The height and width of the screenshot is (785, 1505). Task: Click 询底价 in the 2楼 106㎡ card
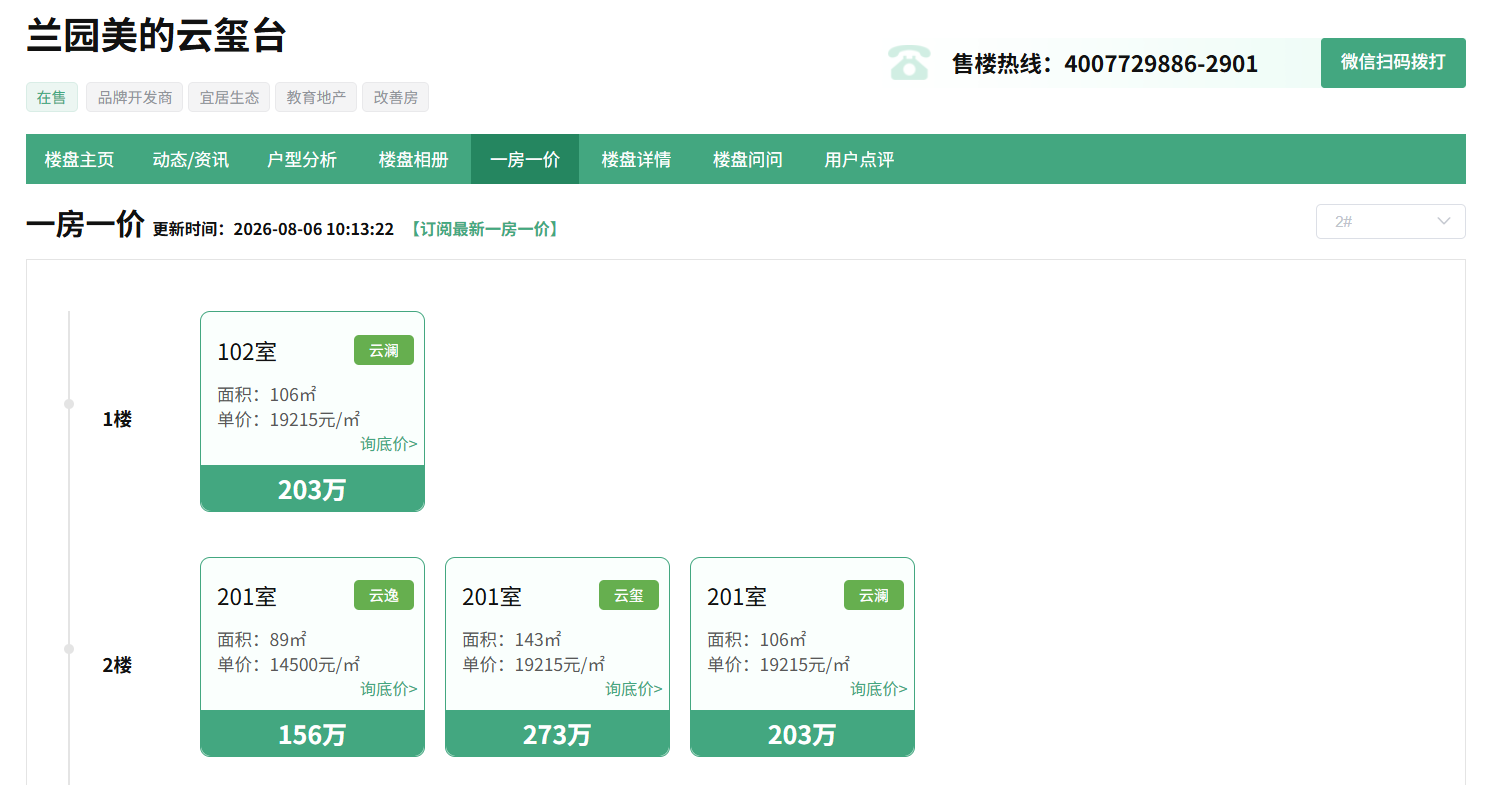point(879,689)
